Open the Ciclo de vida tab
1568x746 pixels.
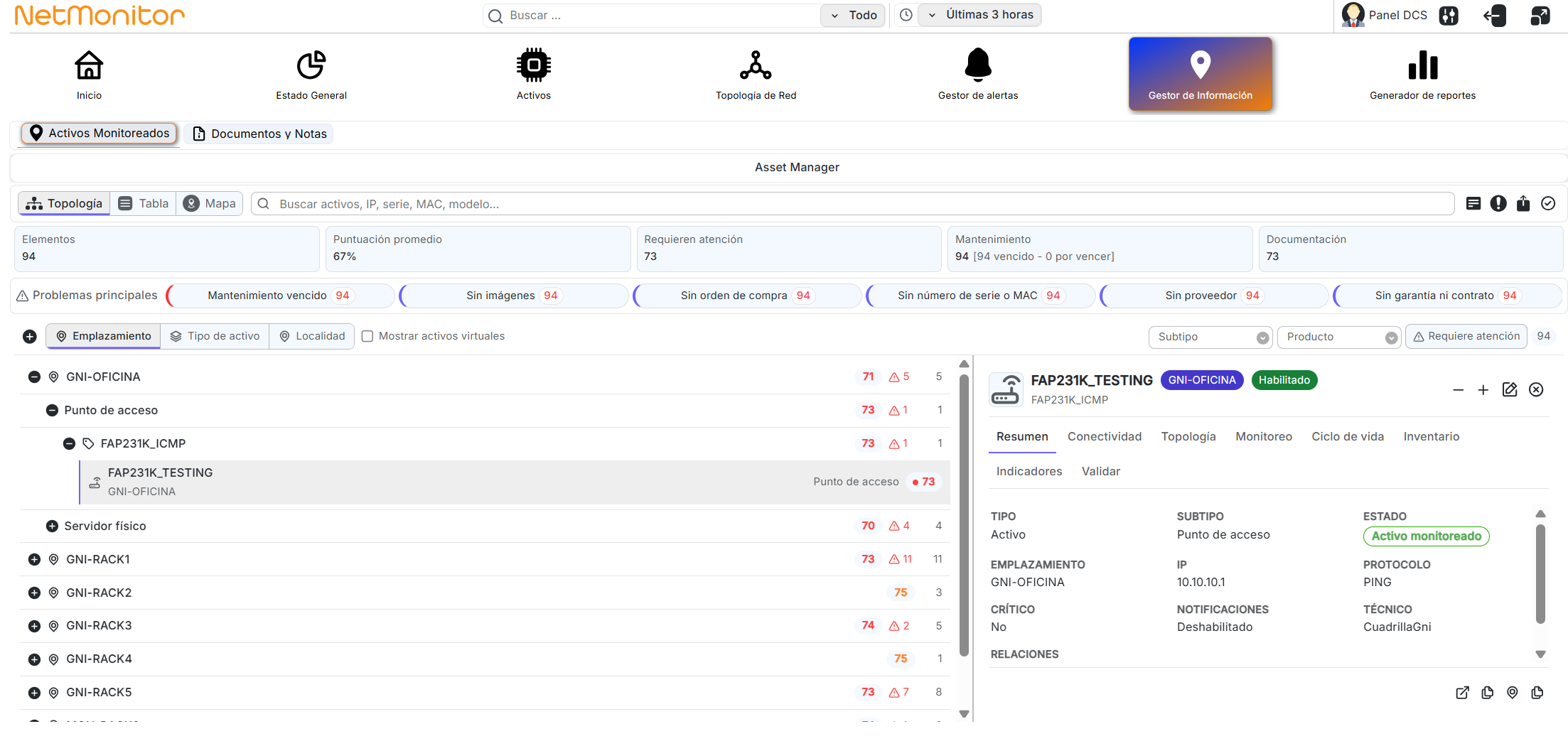pyautogui.click(x=1348, y=436)
